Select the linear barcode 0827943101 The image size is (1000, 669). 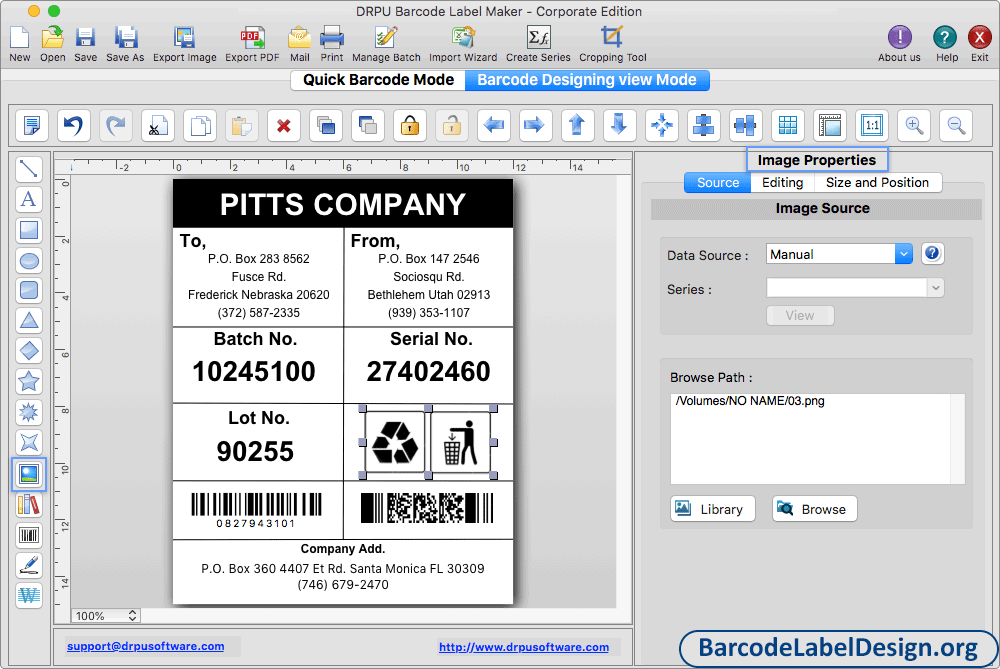[x=256, y=510]
